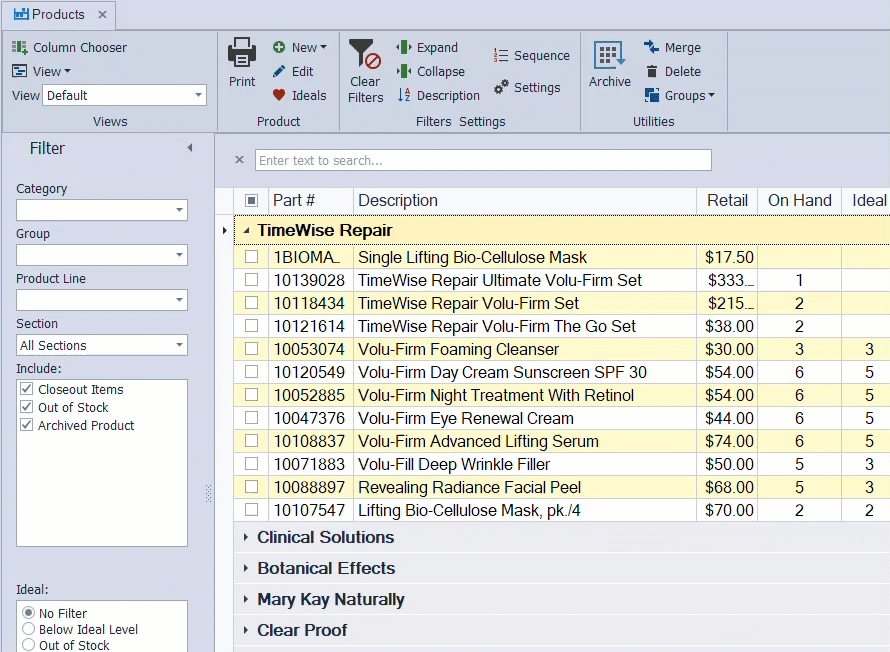Open Ideals with the heart icon

279,95
